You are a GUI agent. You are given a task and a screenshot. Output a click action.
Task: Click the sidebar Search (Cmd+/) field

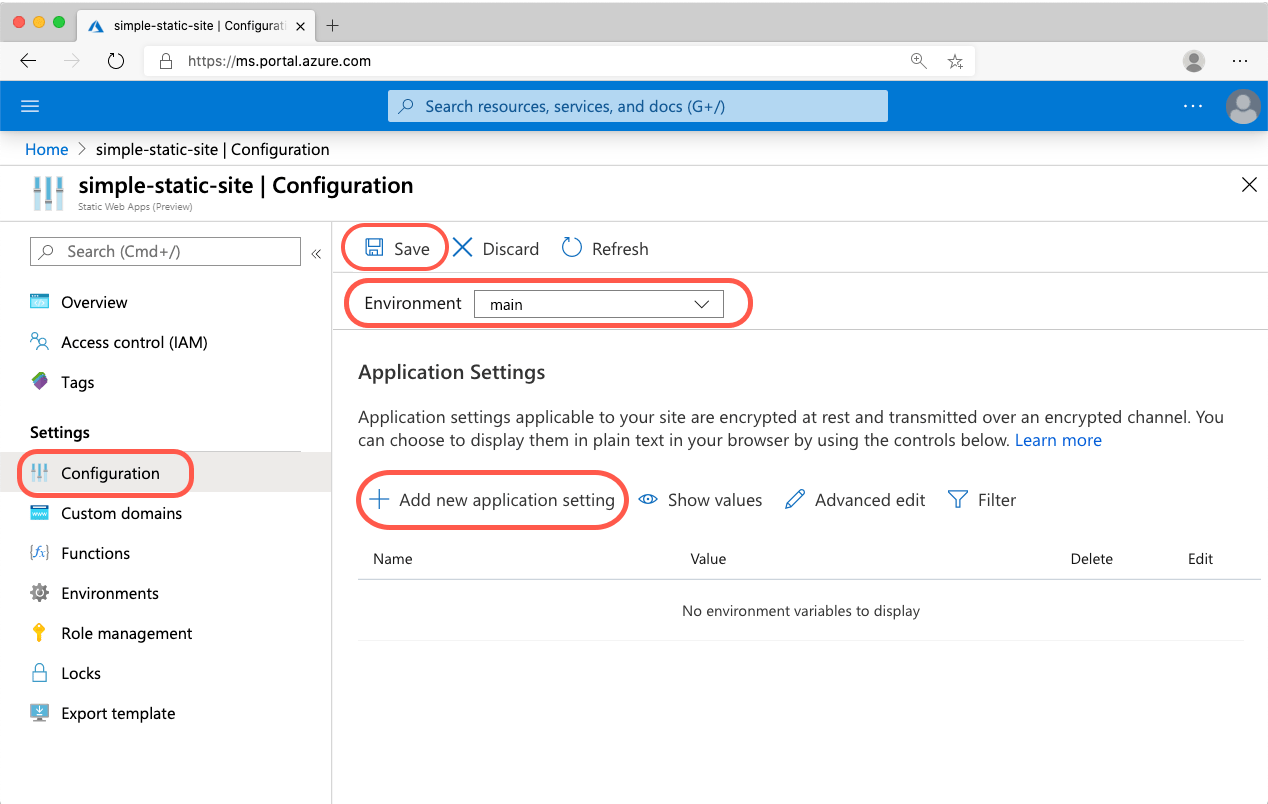[x=166, y=251]
